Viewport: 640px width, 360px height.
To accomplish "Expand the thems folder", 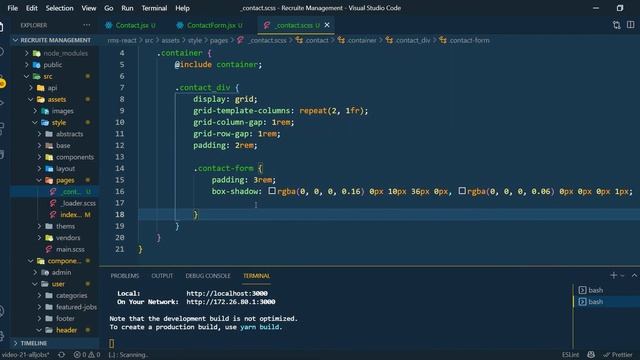I will [65, 226].
